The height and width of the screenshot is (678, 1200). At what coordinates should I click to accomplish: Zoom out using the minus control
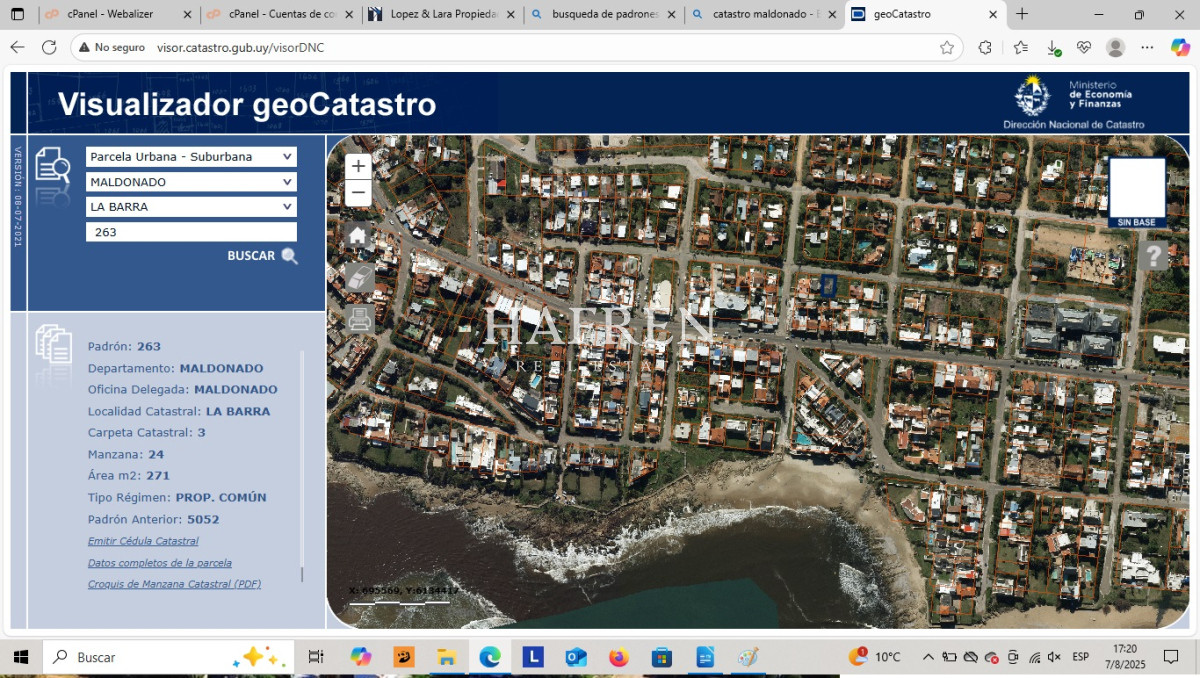pos(357,191)
